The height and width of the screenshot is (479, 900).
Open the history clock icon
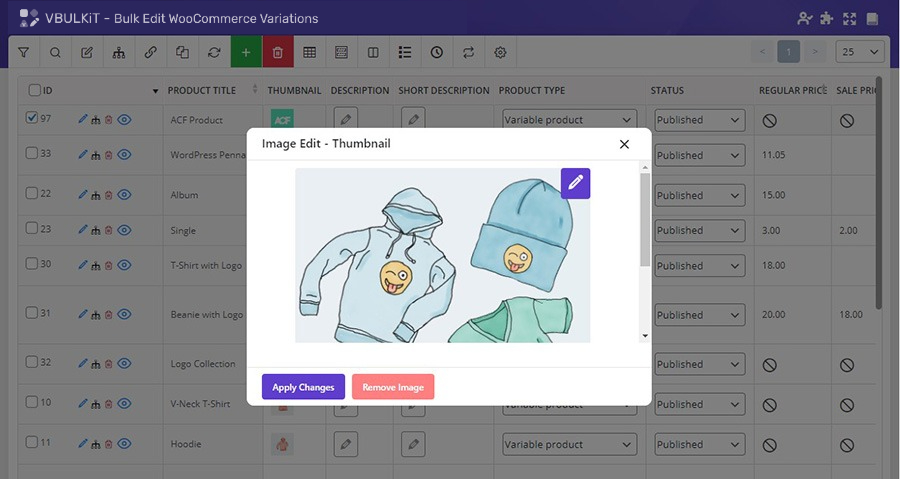(437, 52)
